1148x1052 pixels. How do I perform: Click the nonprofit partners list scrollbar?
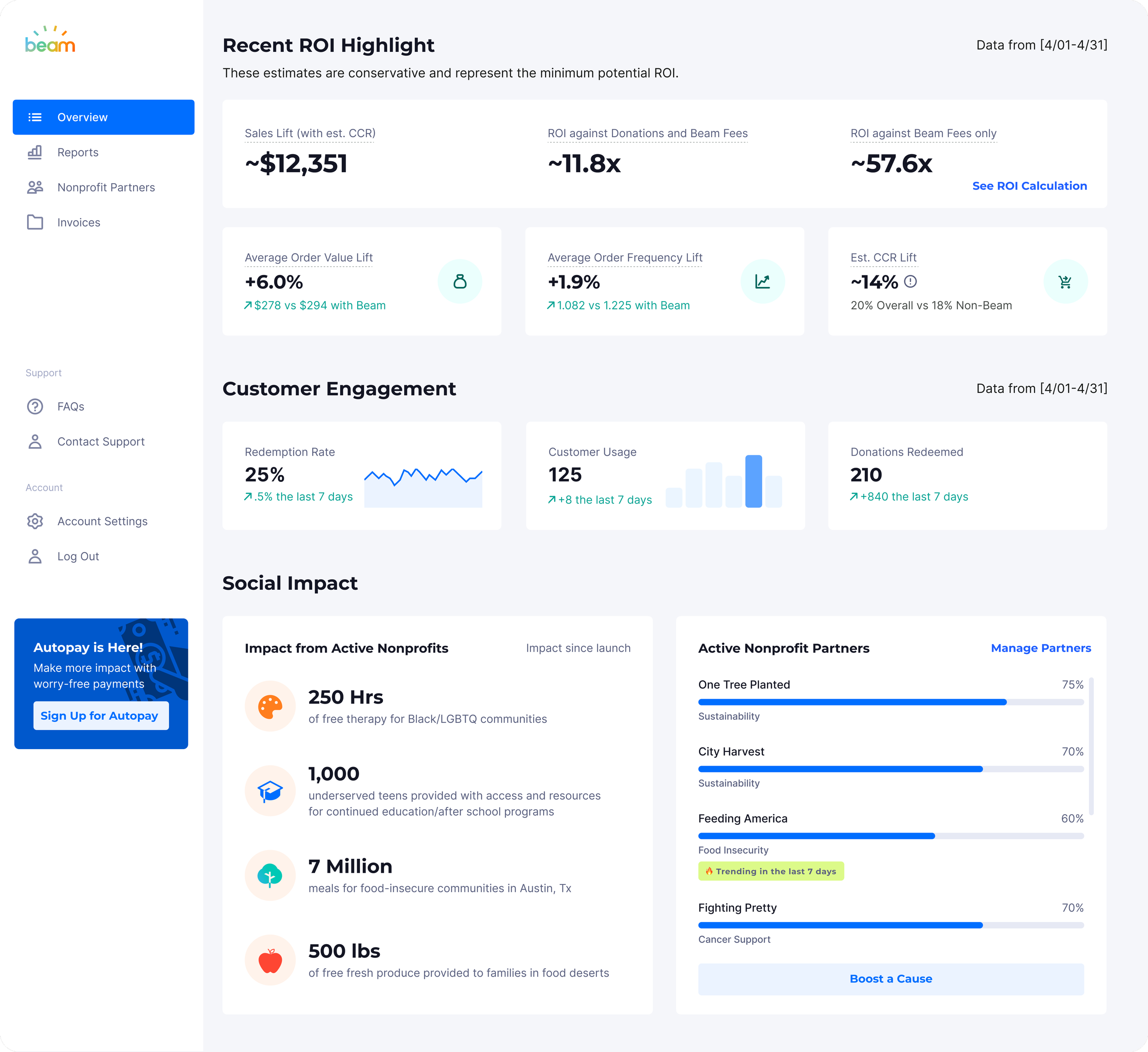[x=1091, y=746]
